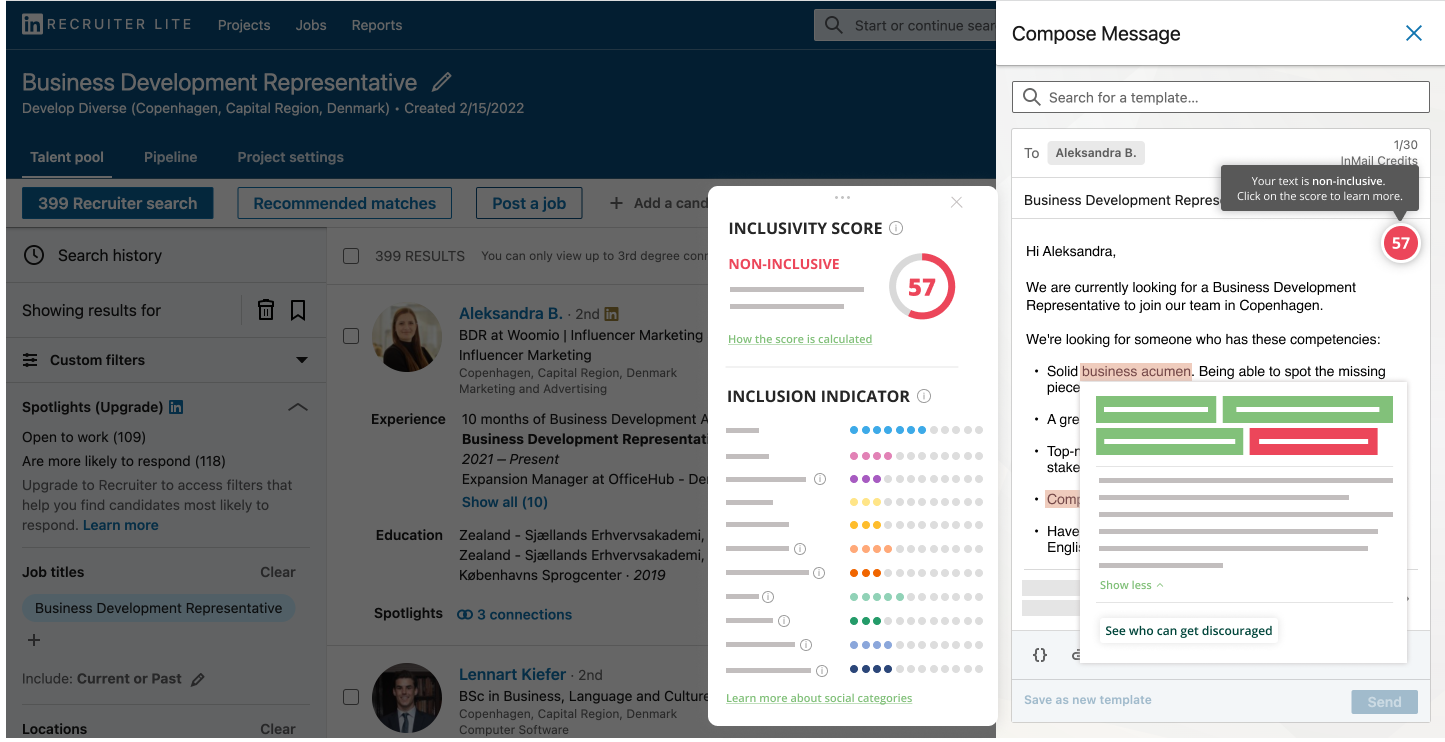
Task: Click the red 57 score badge in the message
Action: 1400,243
